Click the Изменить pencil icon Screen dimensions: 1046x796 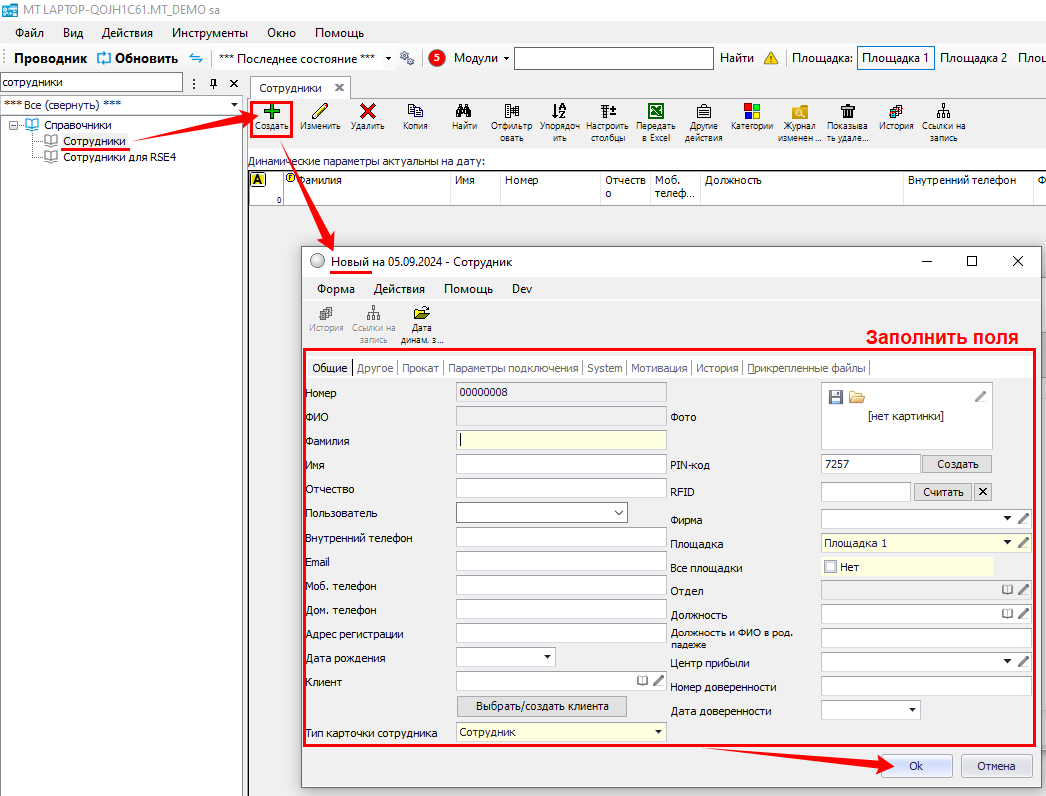tap(320, 112)
